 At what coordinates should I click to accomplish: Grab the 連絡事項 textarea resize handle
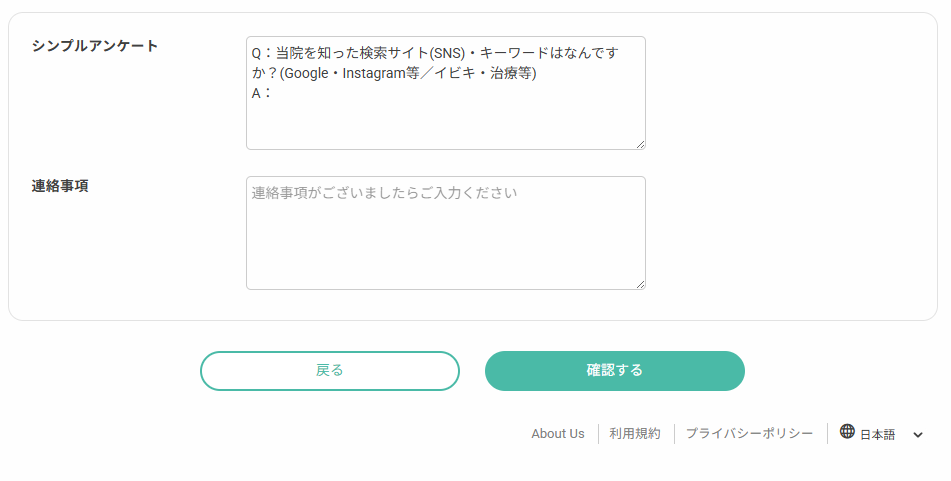[640, 284]
